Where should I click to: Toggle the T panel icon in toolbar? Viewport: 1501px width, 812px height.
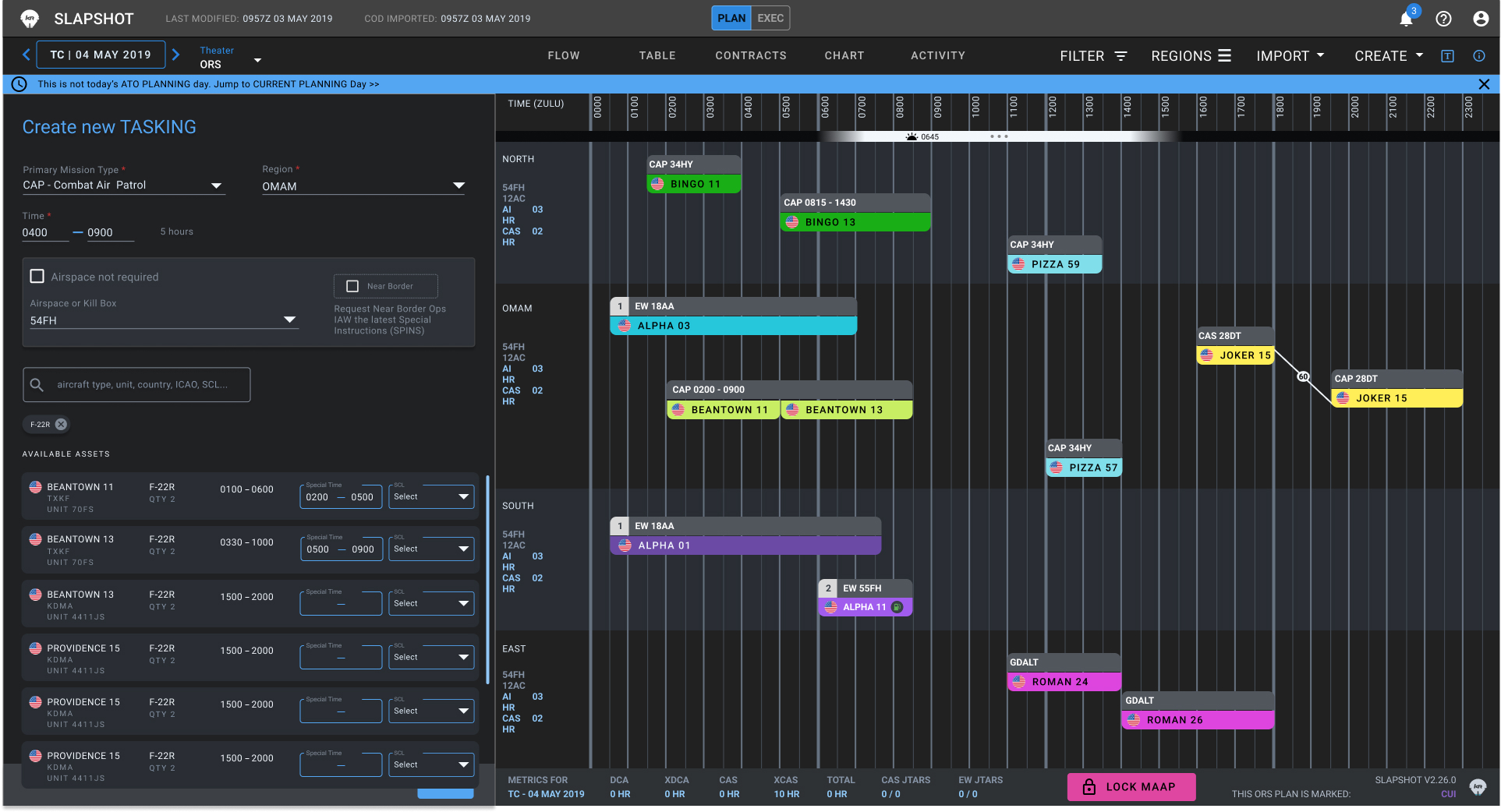tap(1447, 56)
